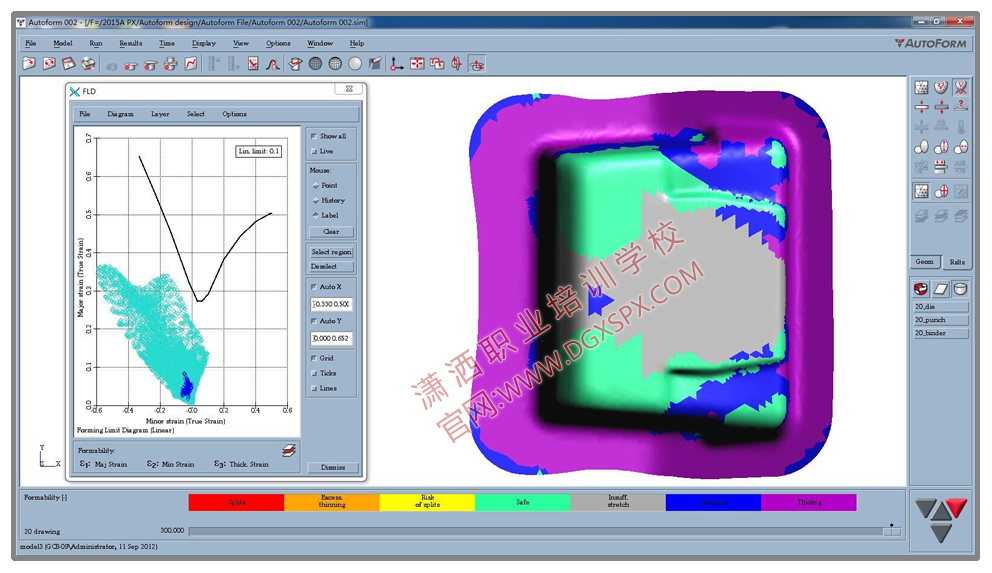The image size is (992, 573).
Task: Open the Layer menu in FLD dialog
Action: click(x=160, y=114)
